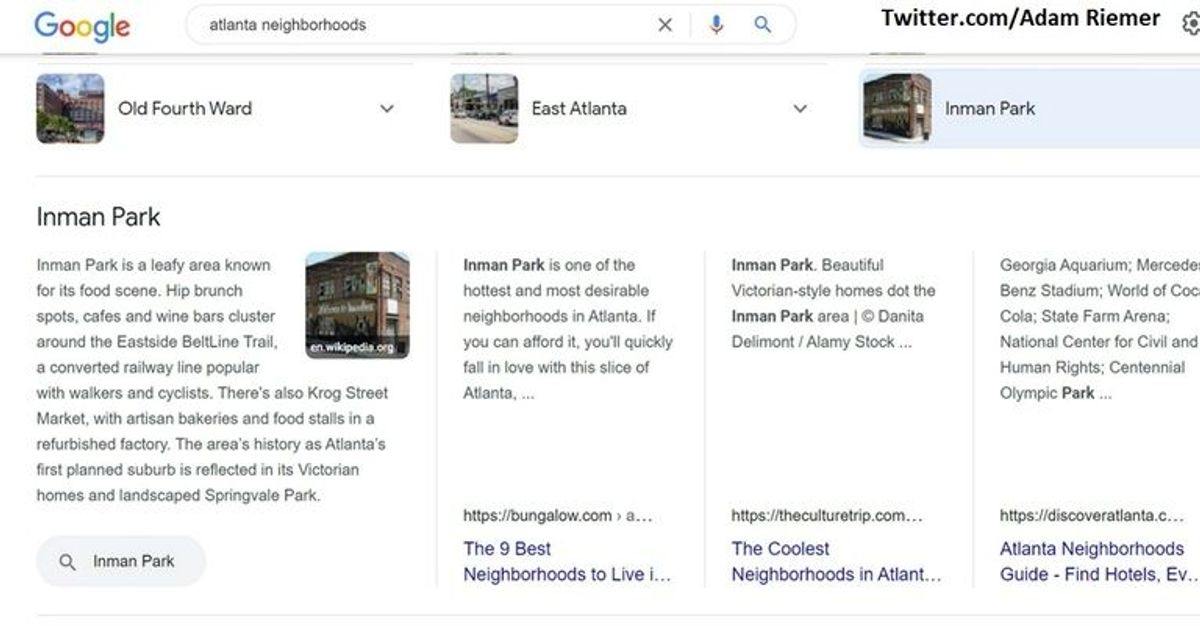Click text 'homes and landscaped Springvale Park'
This screenshot has width=1200, height=628.
[x=179, y=496]
